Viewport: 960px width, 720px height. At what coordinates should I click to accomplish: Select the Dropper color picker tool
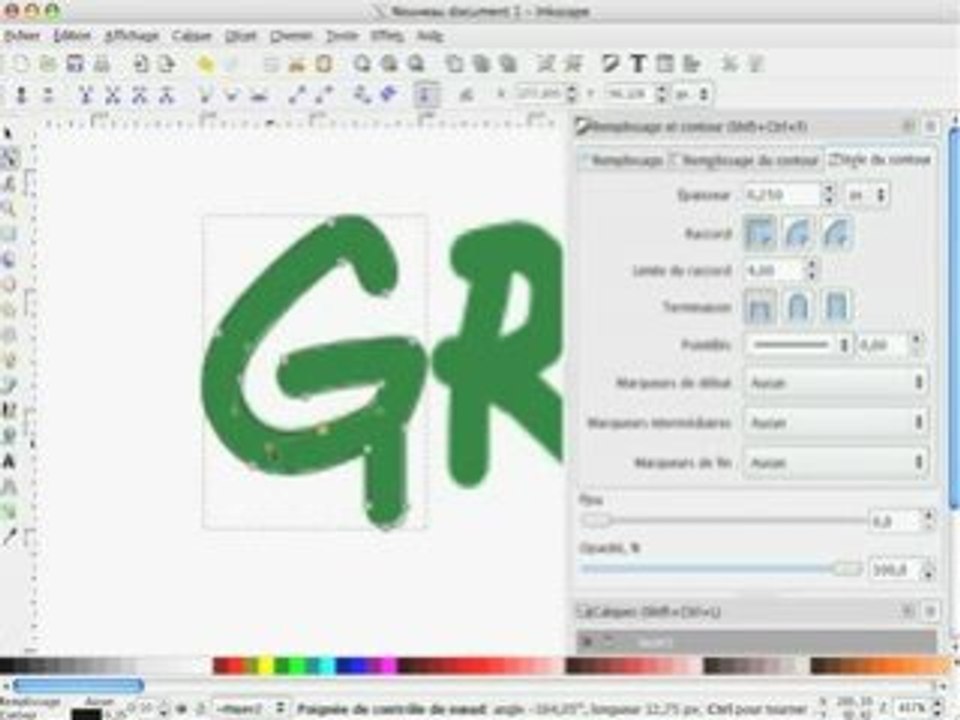(9, 537)
